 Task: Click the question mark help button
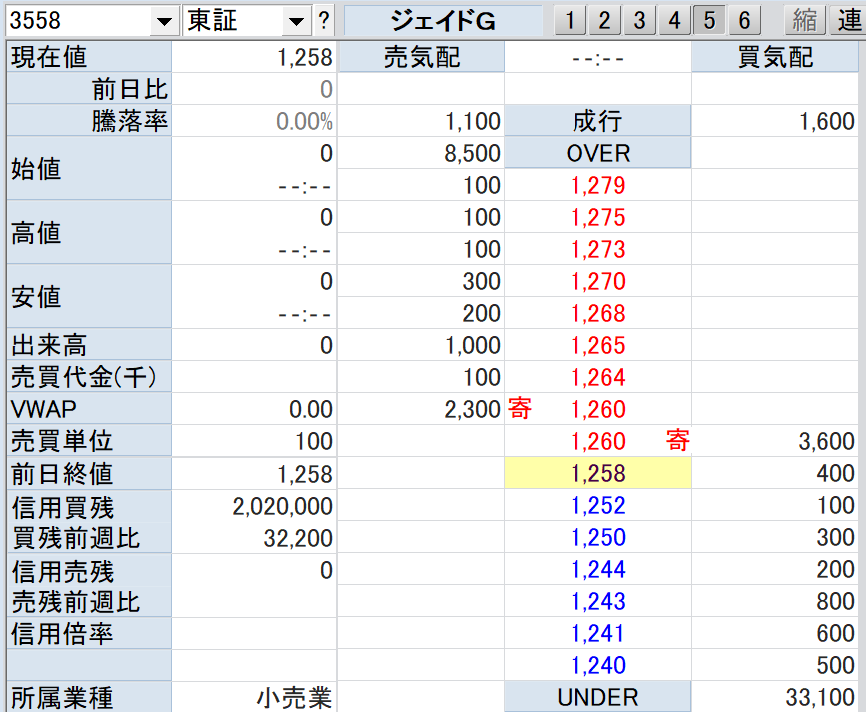pyautogui.click(x=323, y=21)
